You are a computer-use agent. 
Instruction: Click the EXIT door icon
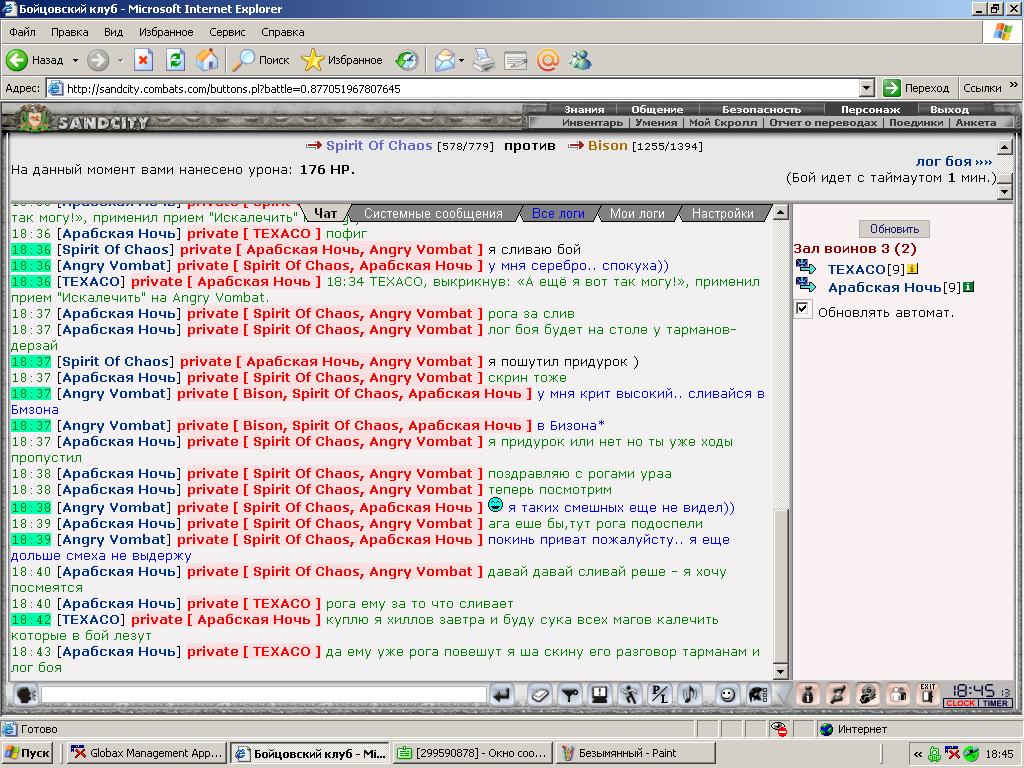click(x=927, y=694)
